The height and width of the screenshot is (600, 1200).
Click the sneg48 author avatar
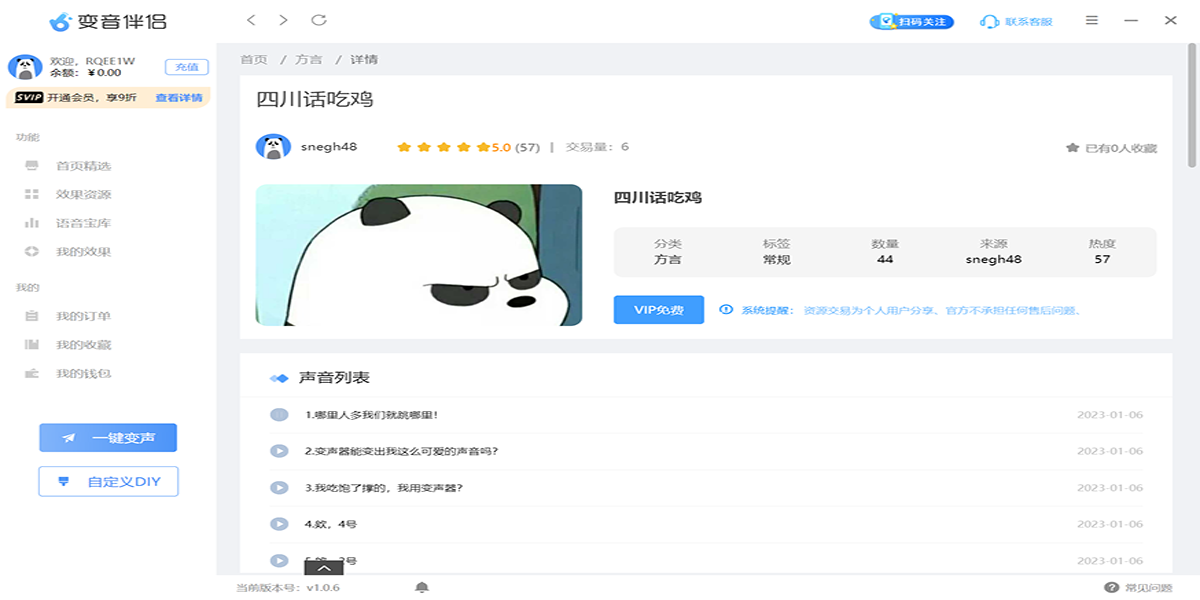273,147
